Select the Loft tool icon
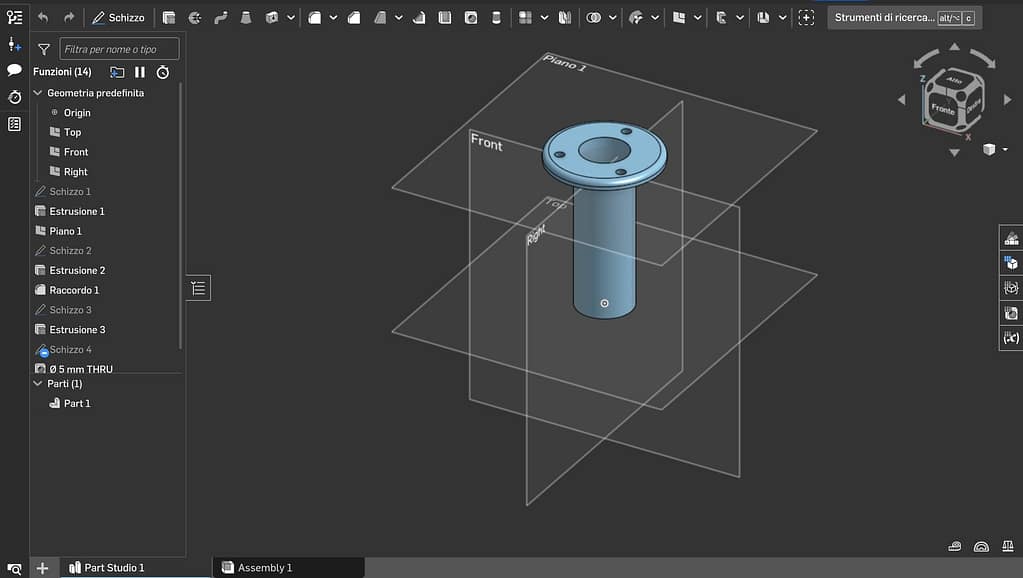This screenshot has width=1023, height=578. pos(246,17)
